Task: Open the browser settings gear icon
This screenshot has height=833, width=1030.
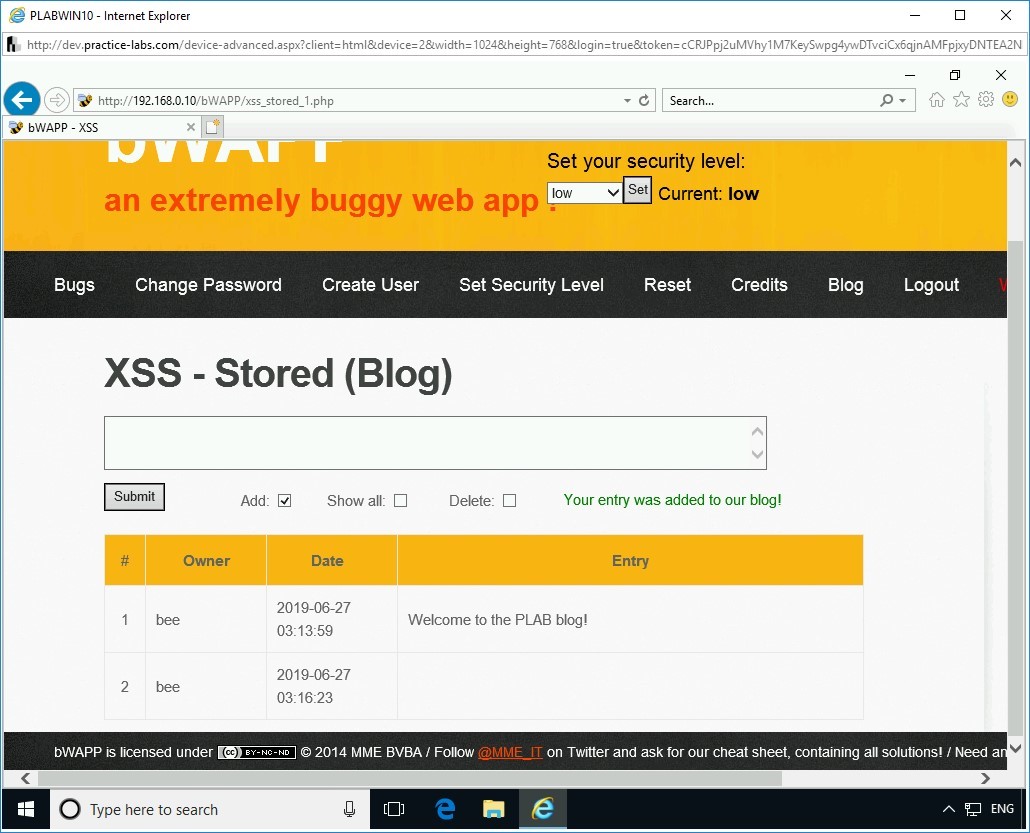Action: [x=986, y=100]
